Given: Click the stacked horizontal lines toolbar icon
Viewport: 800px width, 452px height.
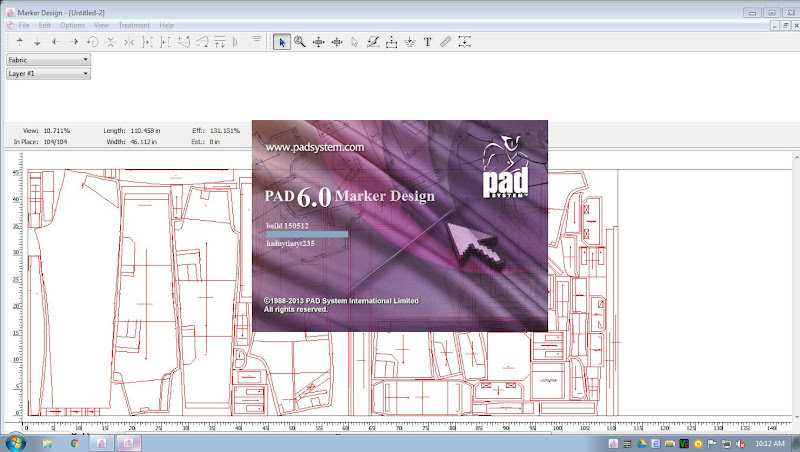Looking at the screenshot, I should click(x=257, y=39).
